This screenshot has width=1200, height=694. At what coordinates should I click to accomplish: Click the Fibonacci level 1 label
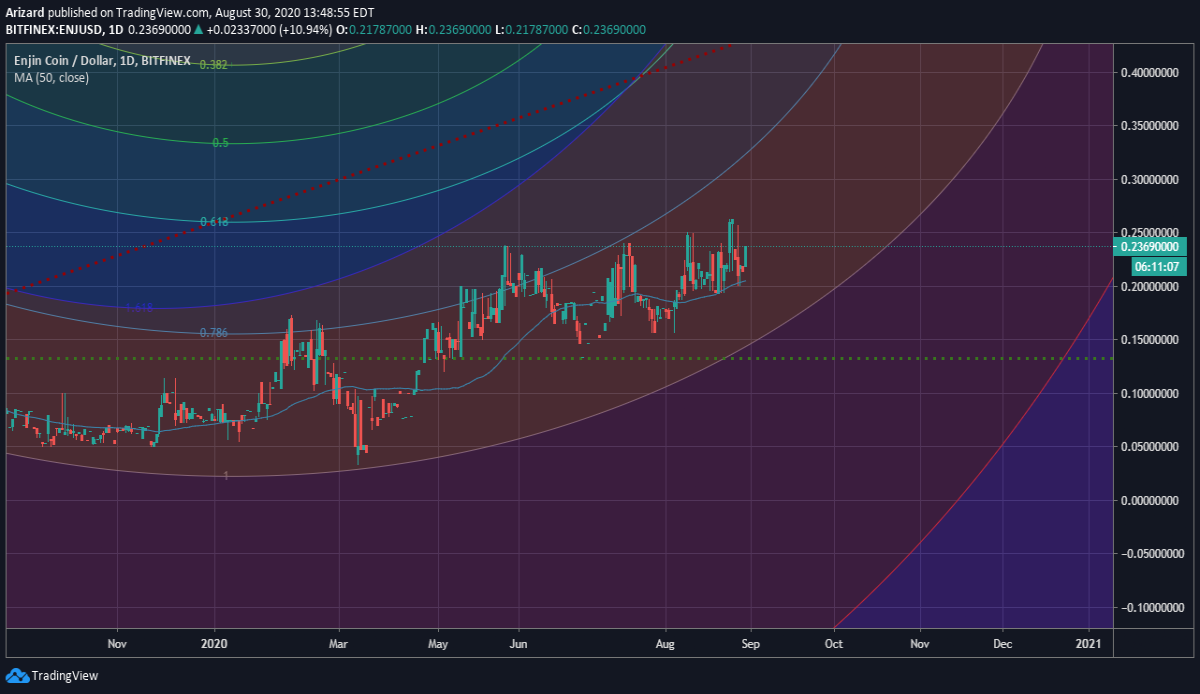click(226, 476)
